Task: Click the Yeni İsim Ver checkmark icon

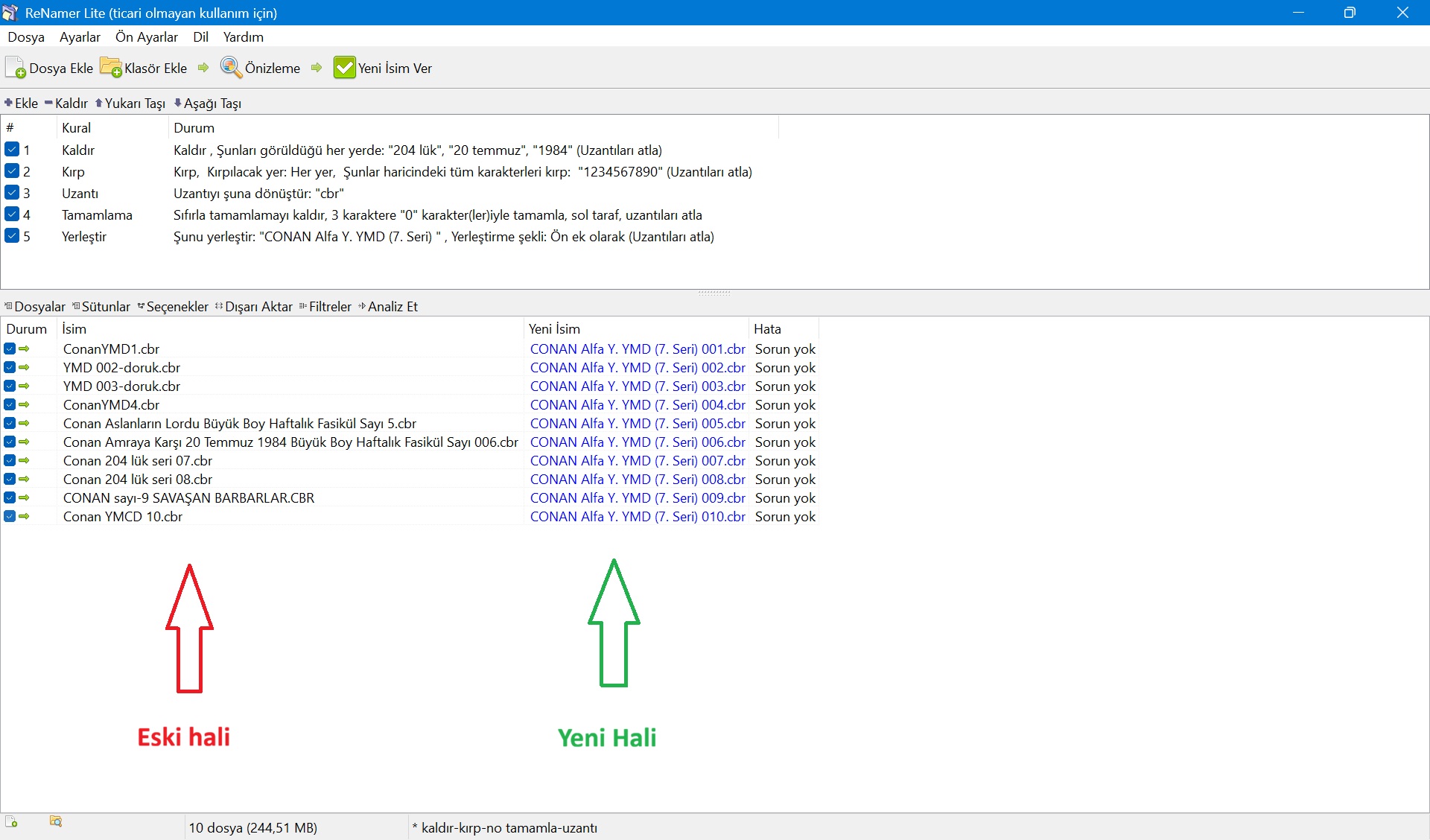Action: coord(344,68)
